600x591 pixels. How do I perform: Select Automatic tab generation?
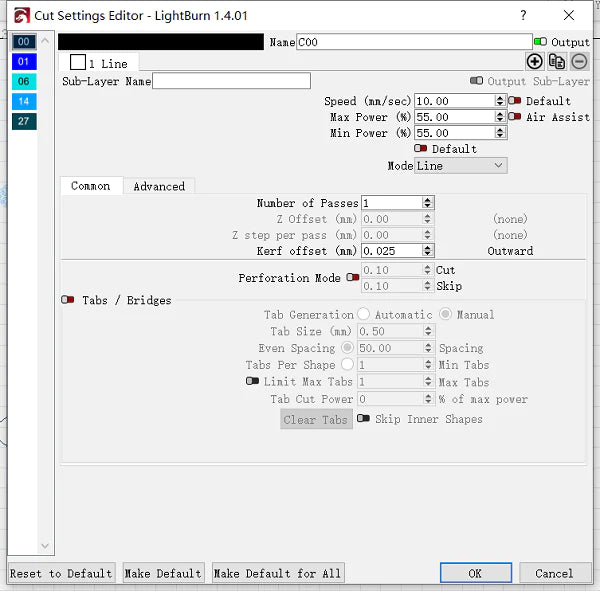pyautogui.click(x=364, y=314)
